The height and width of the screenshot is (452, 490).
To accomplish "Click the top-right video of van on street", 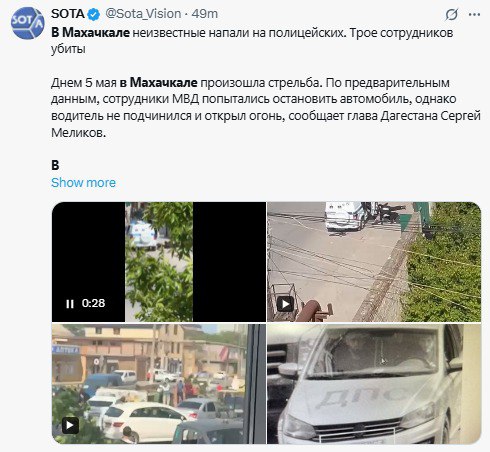I will (x=374, y=262).
